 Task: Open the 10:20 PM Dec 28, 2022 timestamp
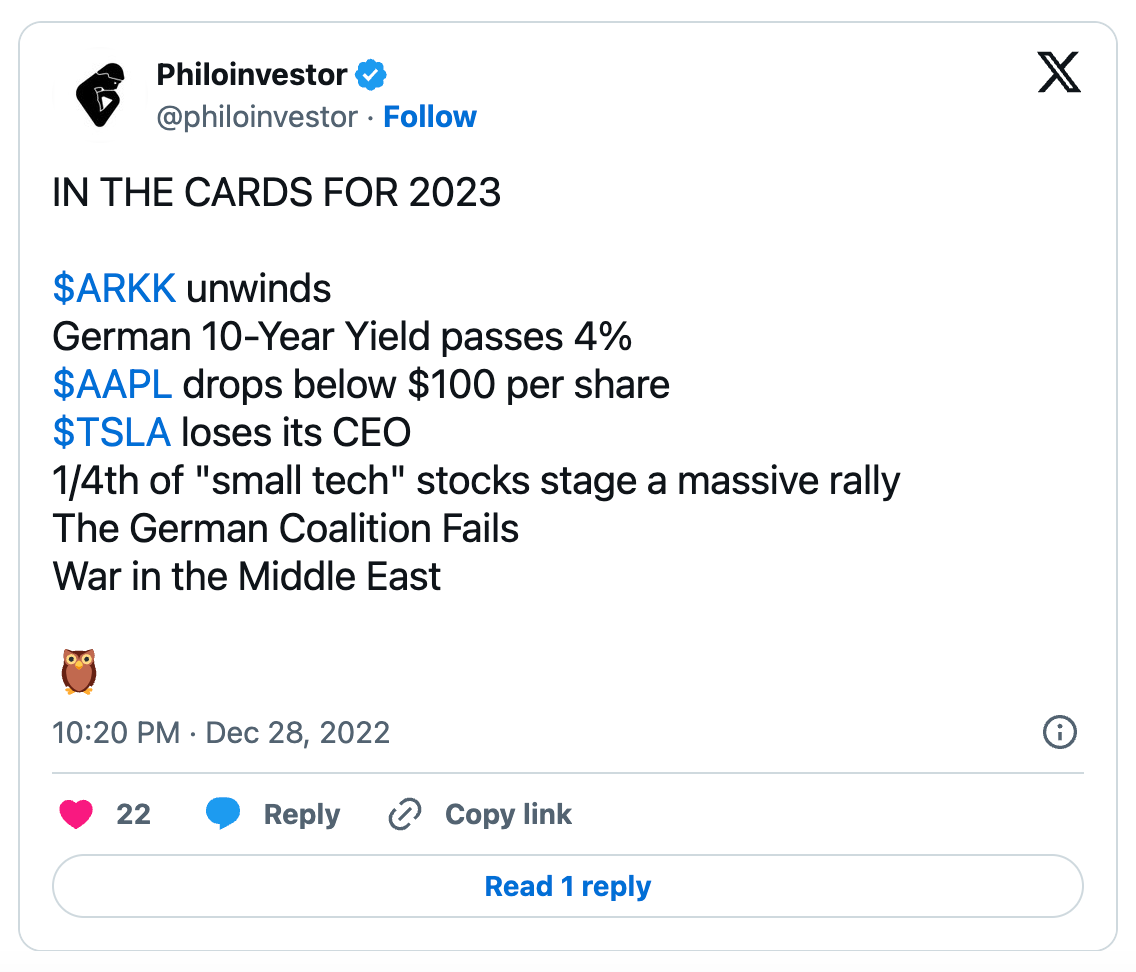coord(221,733)
